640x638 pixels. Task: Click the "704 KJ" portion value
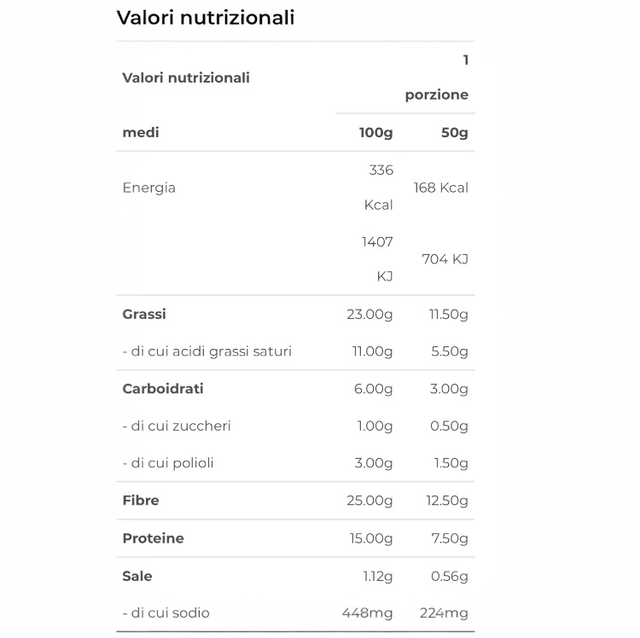click(445, 259)
